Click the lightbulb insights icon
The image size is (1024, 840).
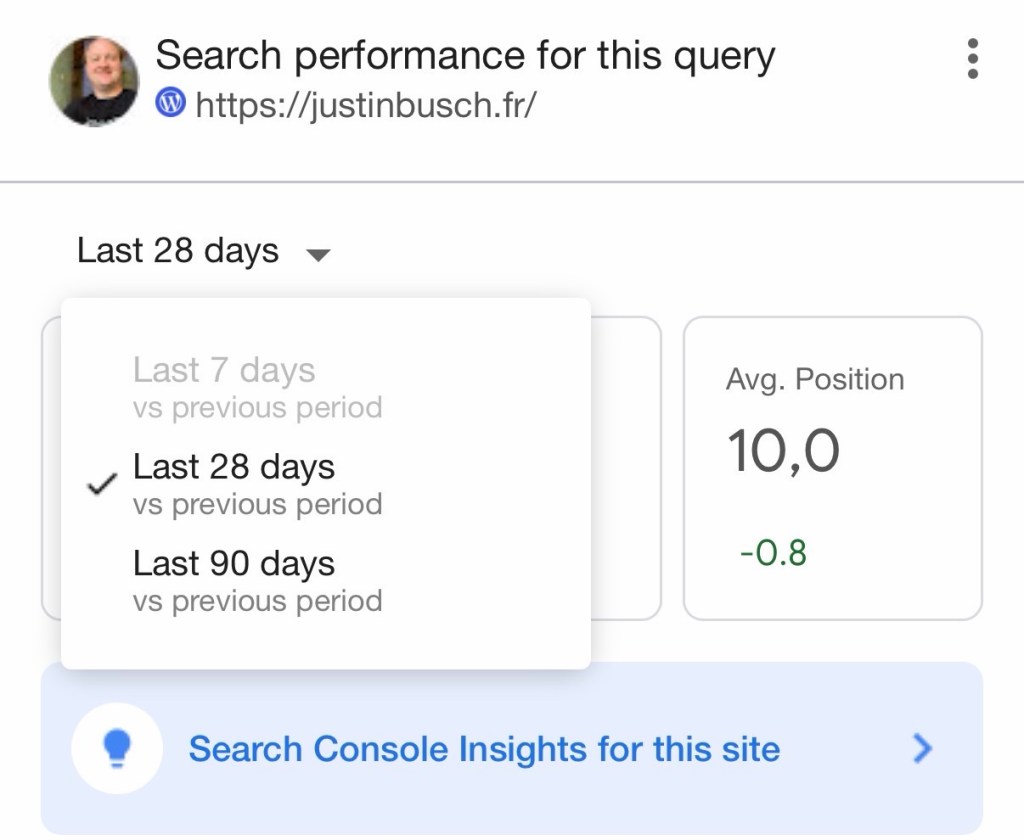point(117,748)
